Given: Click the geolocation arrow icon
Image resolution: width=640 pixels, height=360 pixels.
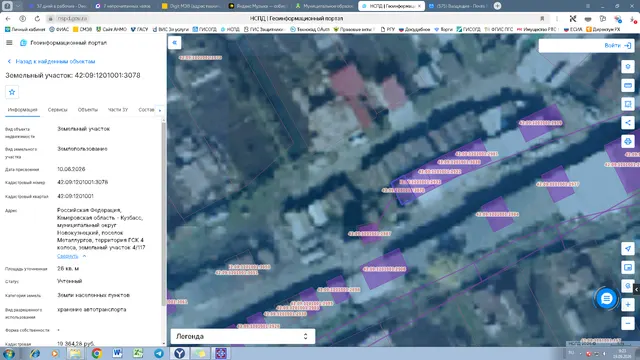Looking at the screenshot, I should coord(628,249).
